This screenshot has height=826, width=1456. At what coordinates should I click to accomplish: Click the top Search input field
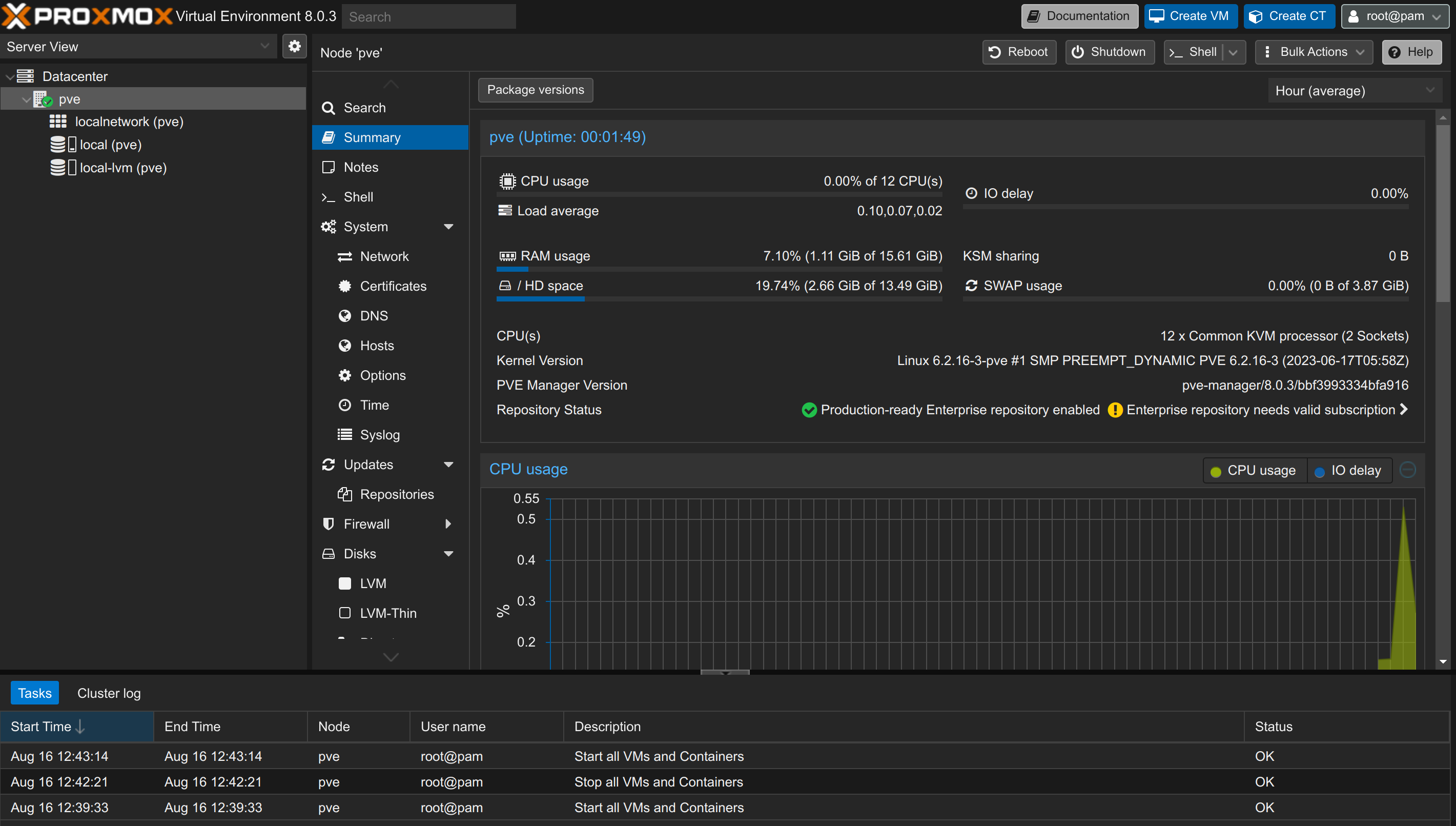(428, 16)
